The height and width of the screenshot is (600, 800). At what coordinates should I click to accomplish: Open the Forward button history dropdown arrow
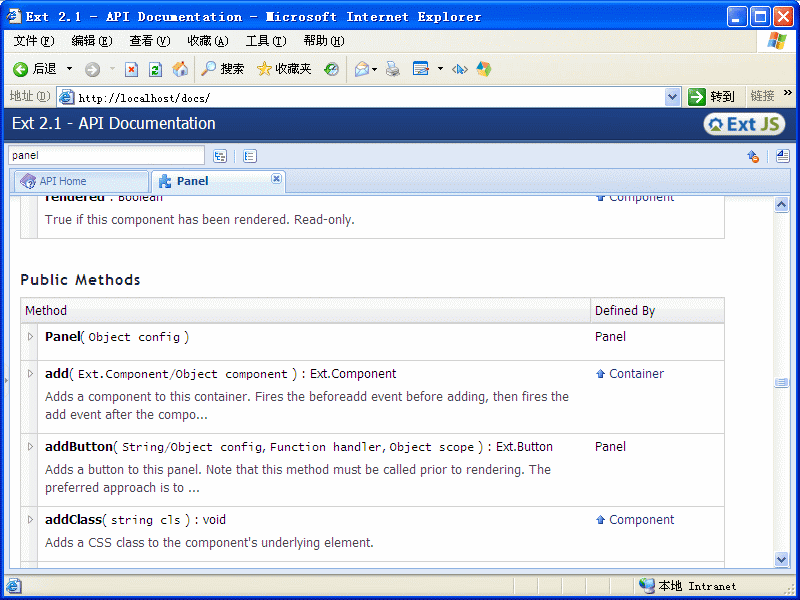112,69
